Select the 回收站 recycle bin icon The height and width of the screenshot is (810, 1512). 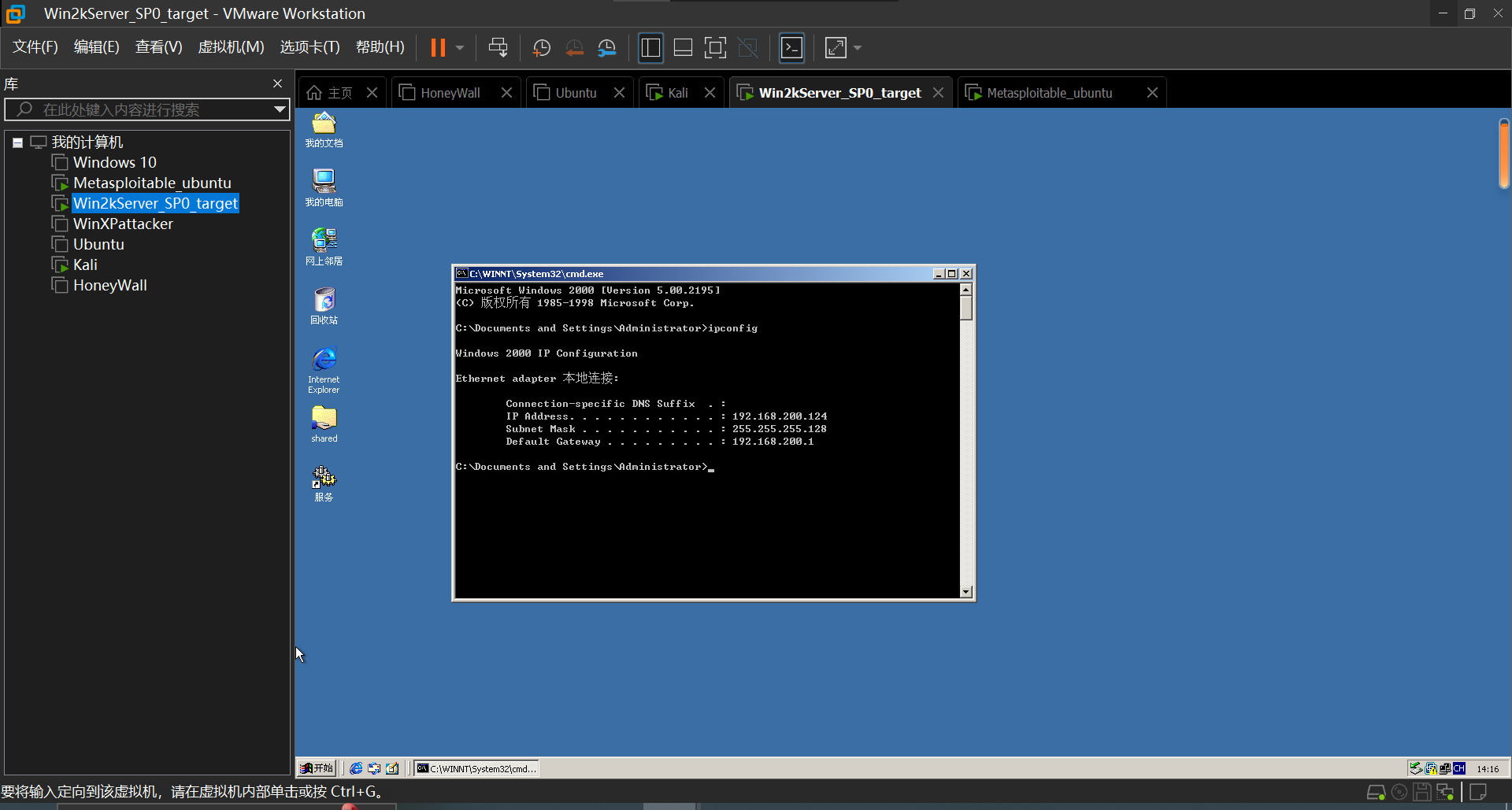pos(324,306)
